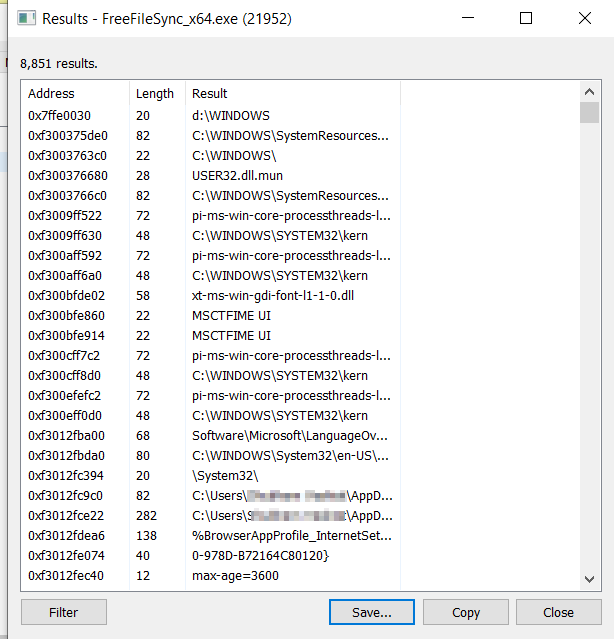Sort by the Address column header
This screenshot has width=614, height=639.
75,94
